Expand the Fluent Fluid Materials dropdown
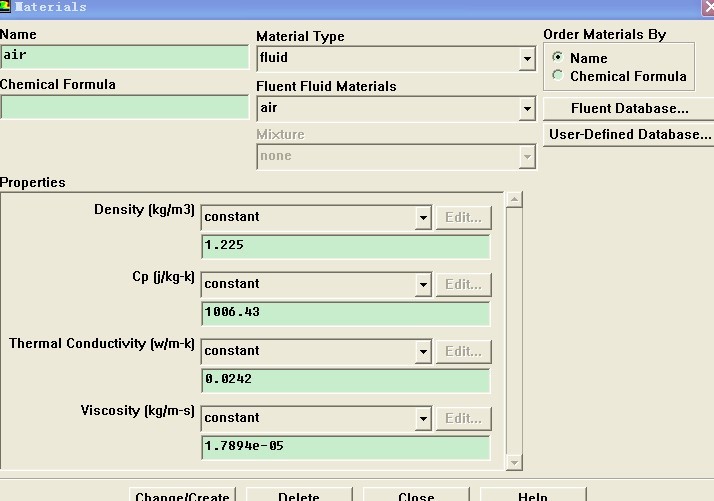This screenshot has width=714, height=501. [x=527, y=108]
